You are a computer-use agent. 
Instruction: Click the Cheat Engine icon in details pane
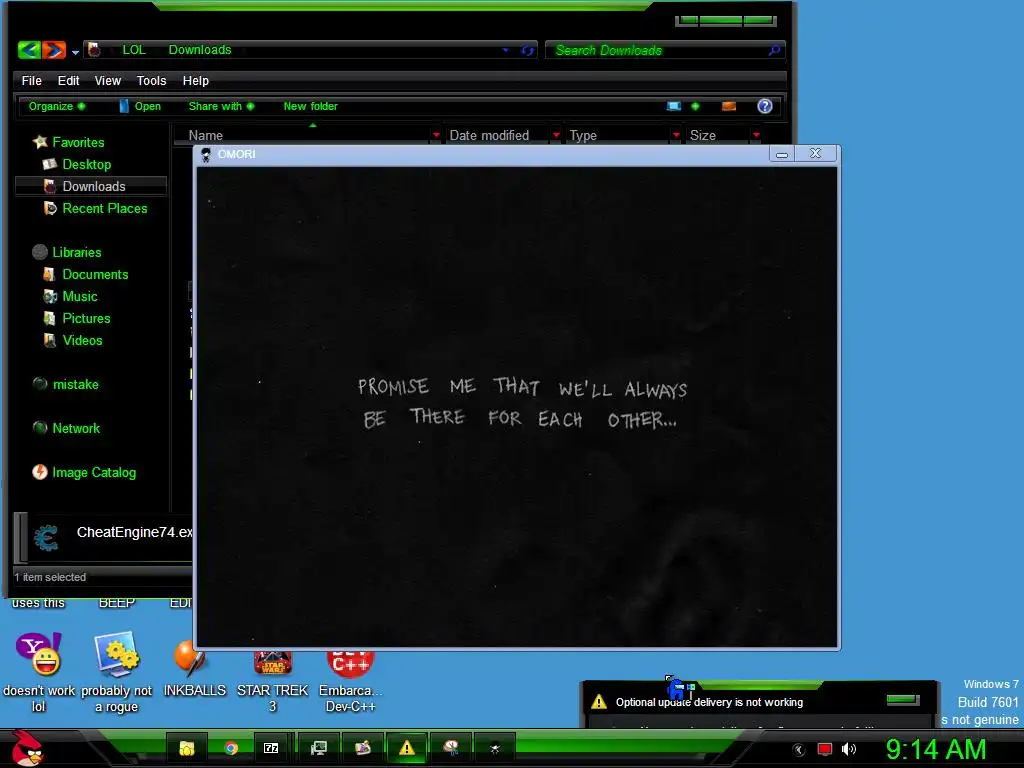click(46, 538)
